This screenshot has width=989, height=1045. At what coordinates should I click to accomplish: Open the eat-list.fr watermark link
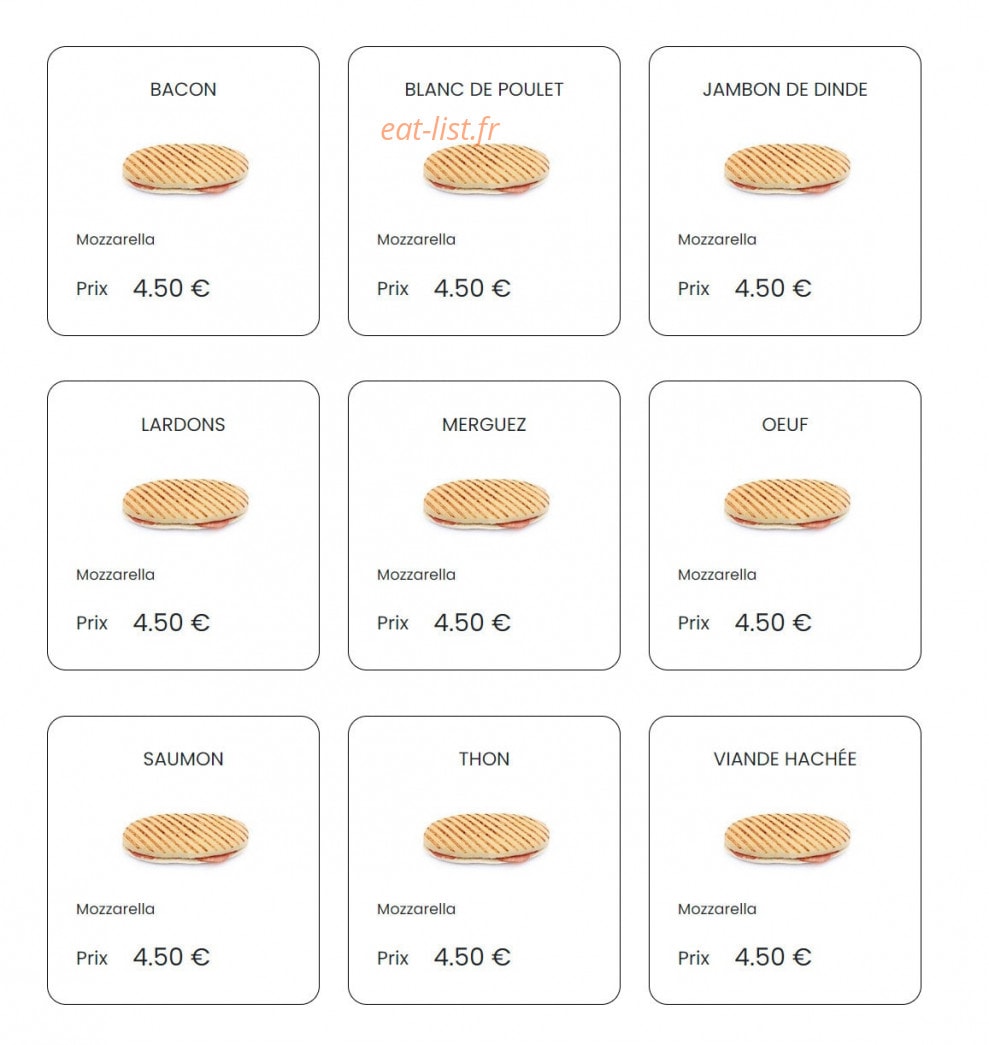(440, 129)
